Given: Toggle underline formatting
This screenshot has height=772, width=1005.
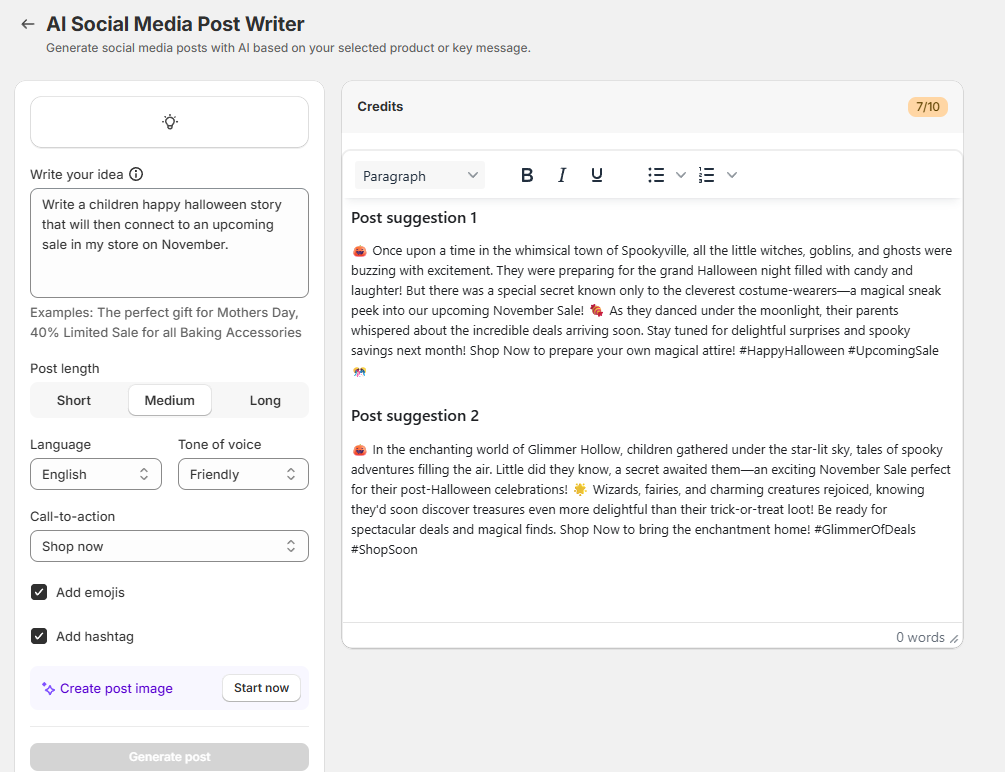Looking at the screenshot, I should (x=597, y=175).
